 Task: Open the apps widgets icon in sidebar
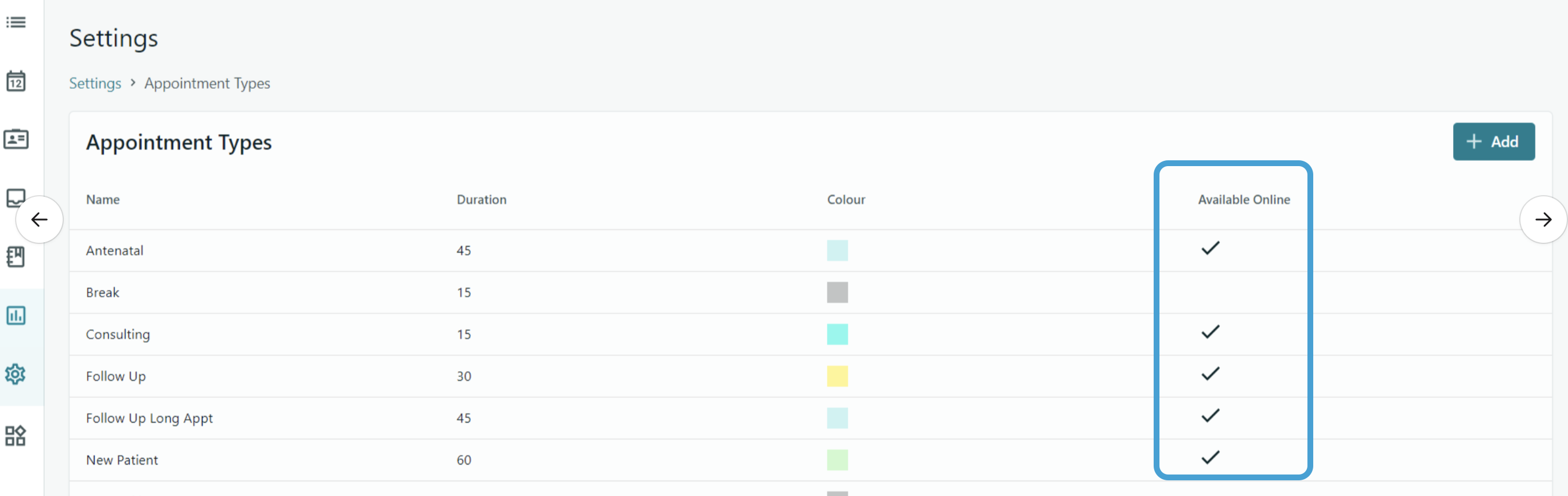(x=16, y=435)
